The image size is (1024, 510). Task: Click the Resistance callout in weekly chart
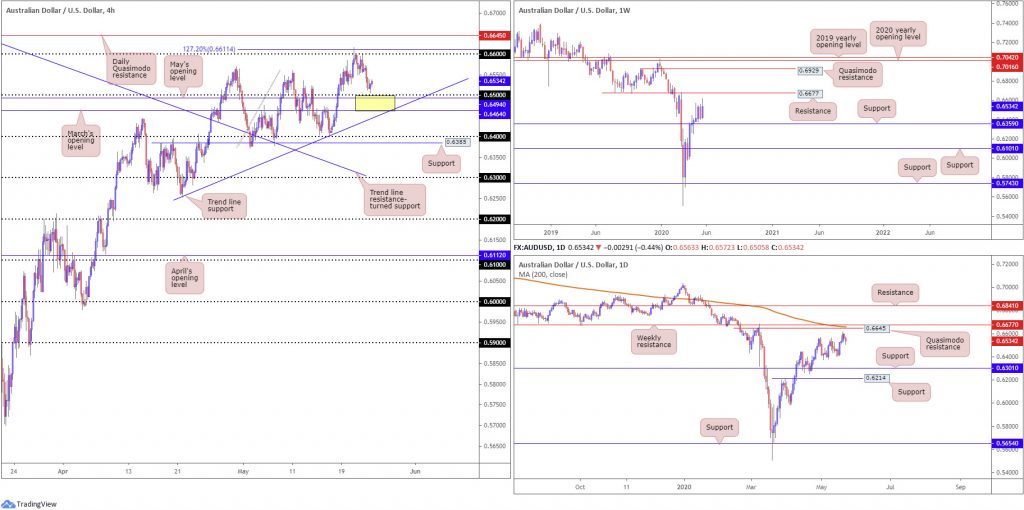(x=812, y=112)
